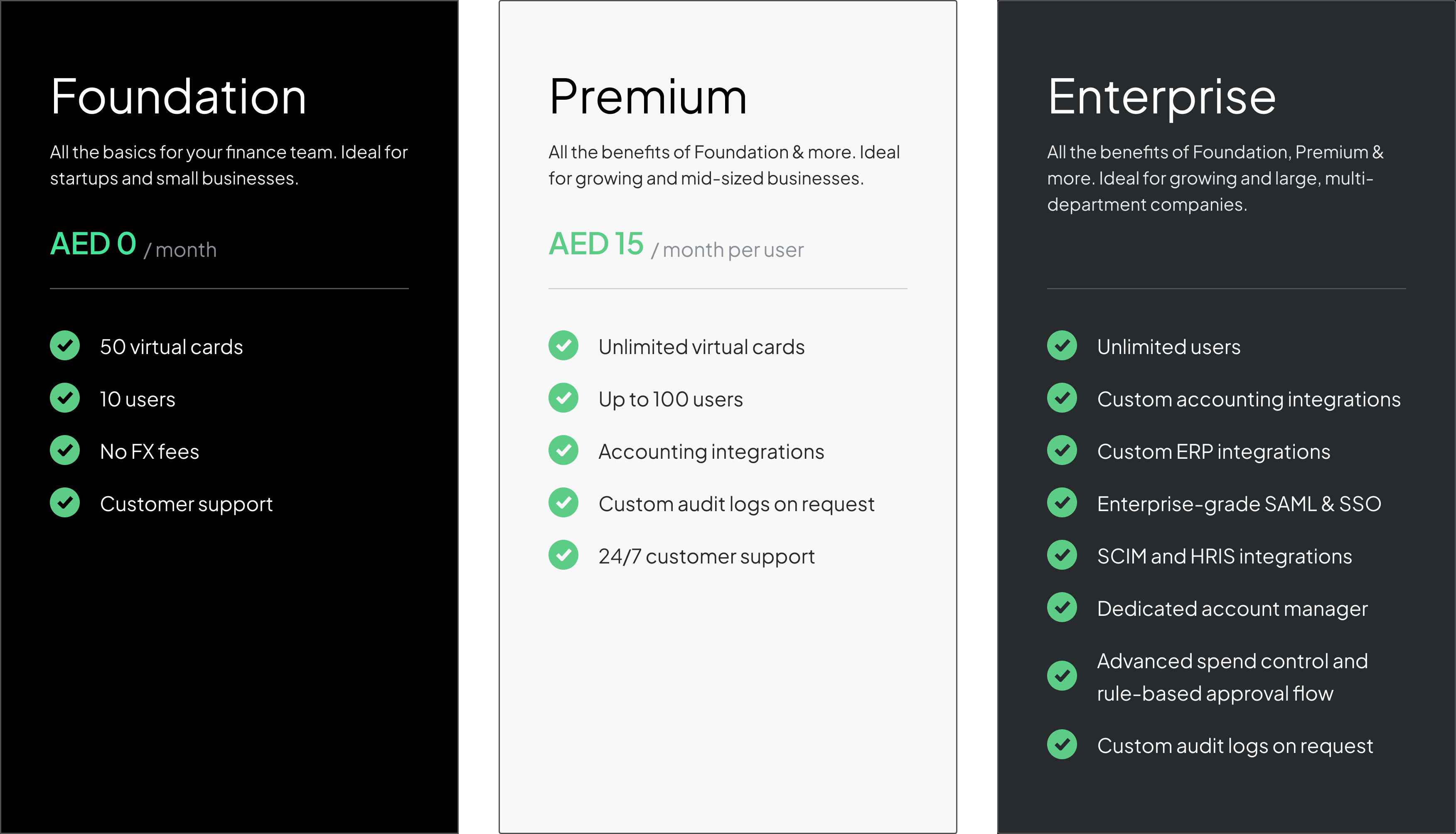Click the checkmark beside Premium's Custom audit logs
The image size is (1456, 834).
tap(563, 502)
